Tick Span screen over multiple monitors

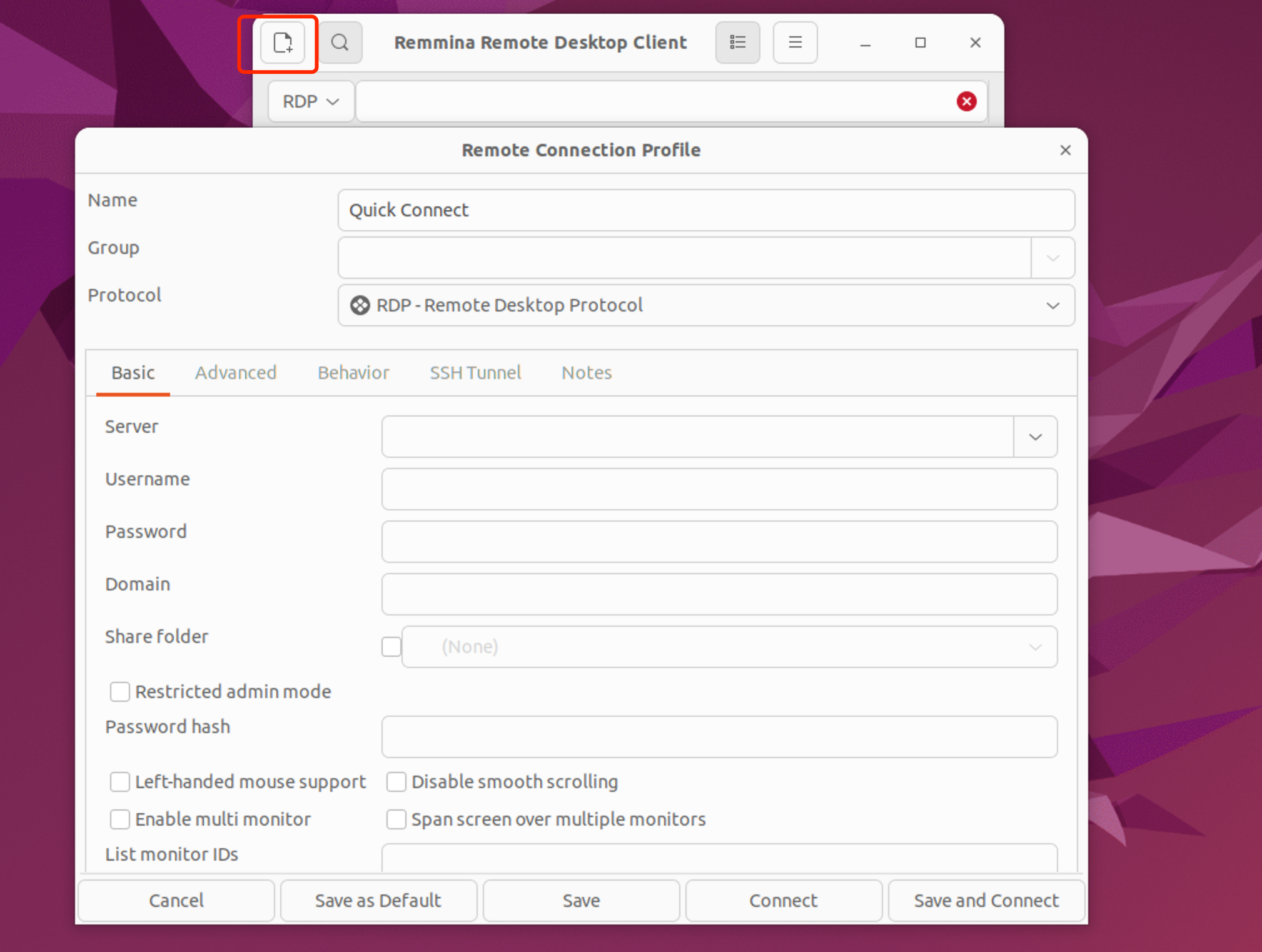pyautogui.click(x=396, y=819)
